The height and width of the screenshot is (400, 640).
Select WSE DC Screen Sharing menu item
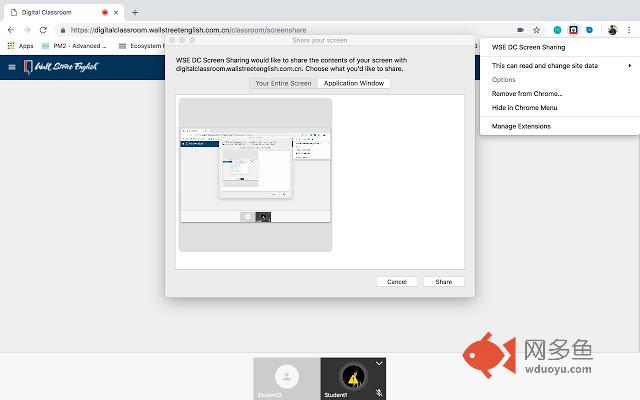[528, 47]
